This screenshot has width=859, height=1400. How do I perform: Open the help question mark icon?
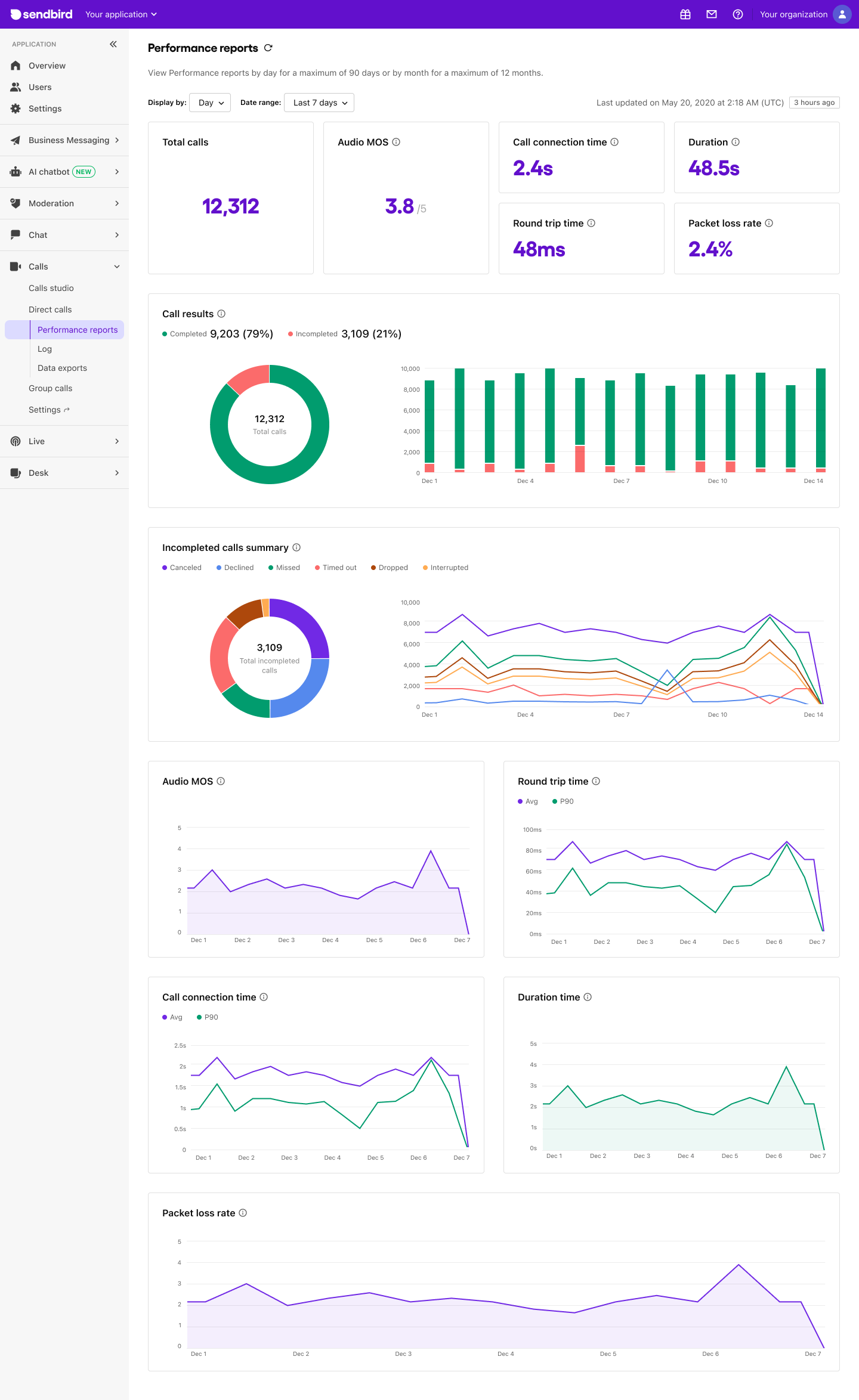738,14
